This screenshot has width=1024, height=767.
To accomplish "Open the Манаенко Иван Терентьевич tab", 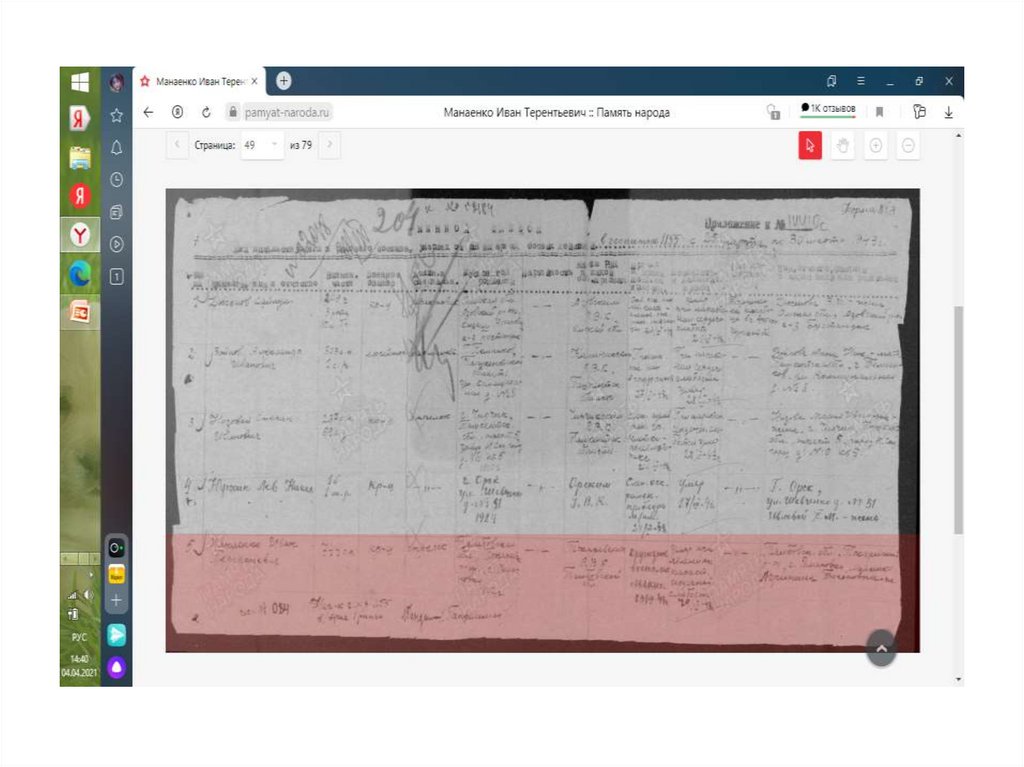I will 199,82.
